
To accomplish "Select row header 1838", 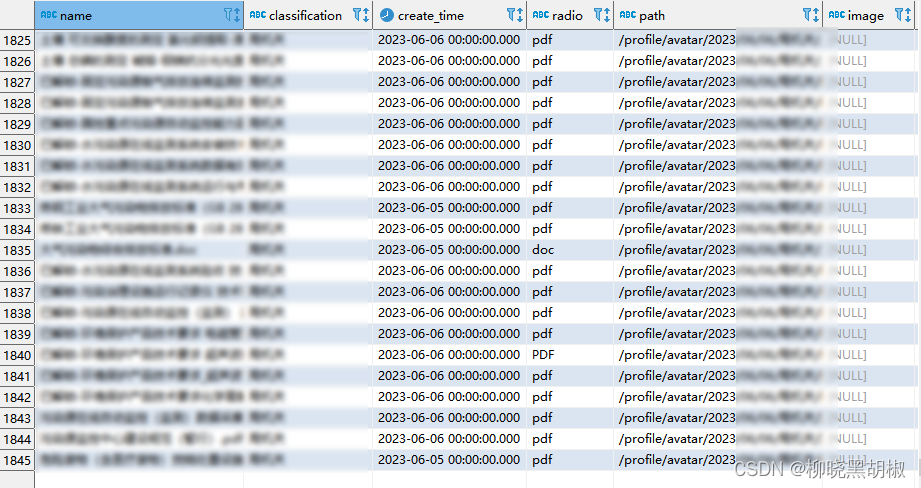I will coord(17,313).
